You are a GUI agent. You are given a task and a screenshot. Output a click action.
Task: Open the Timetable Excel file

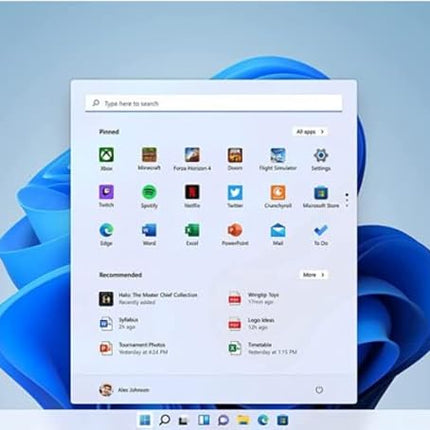262,348
